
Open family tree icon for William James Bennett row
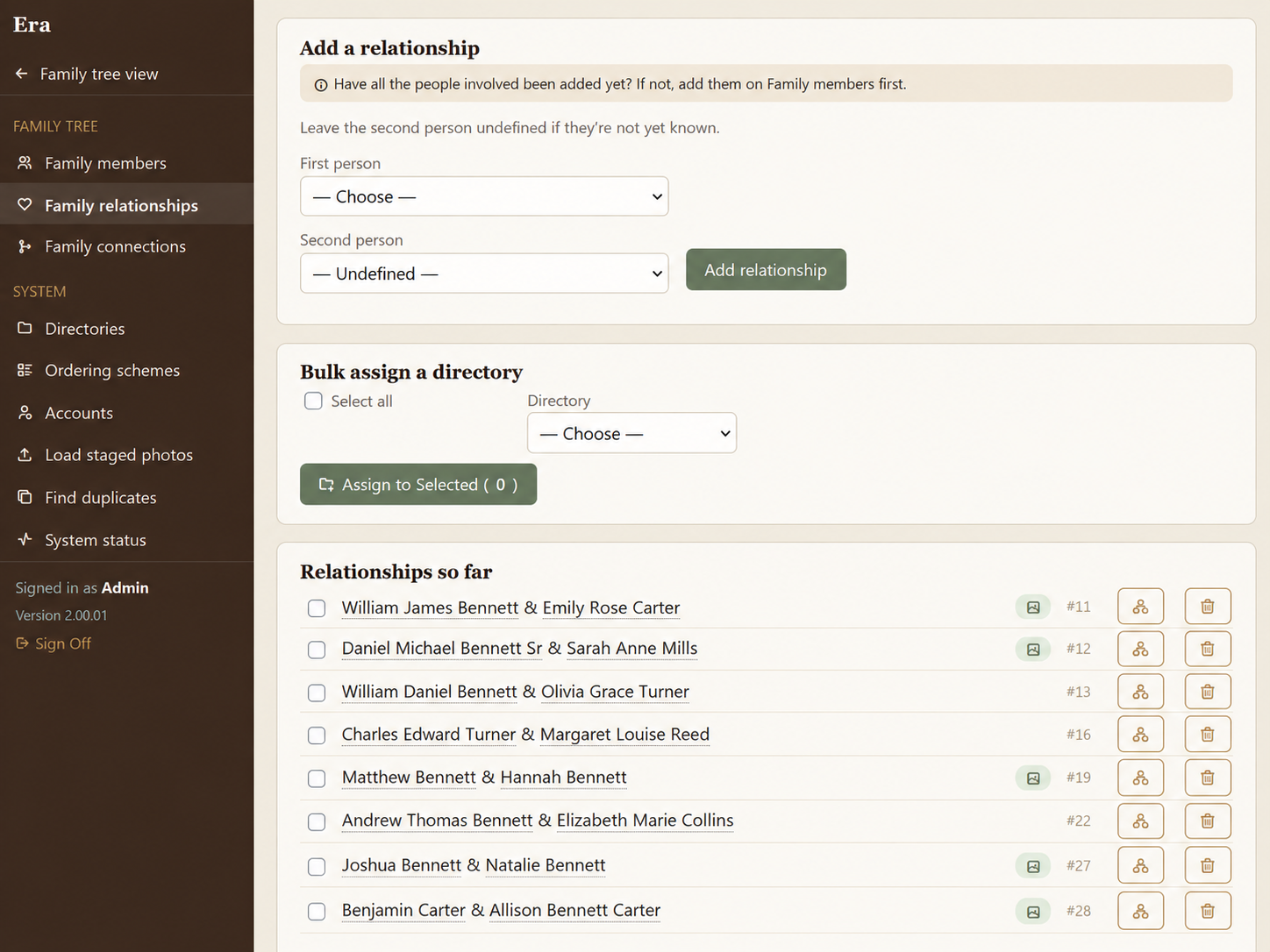pos(1140,607)
